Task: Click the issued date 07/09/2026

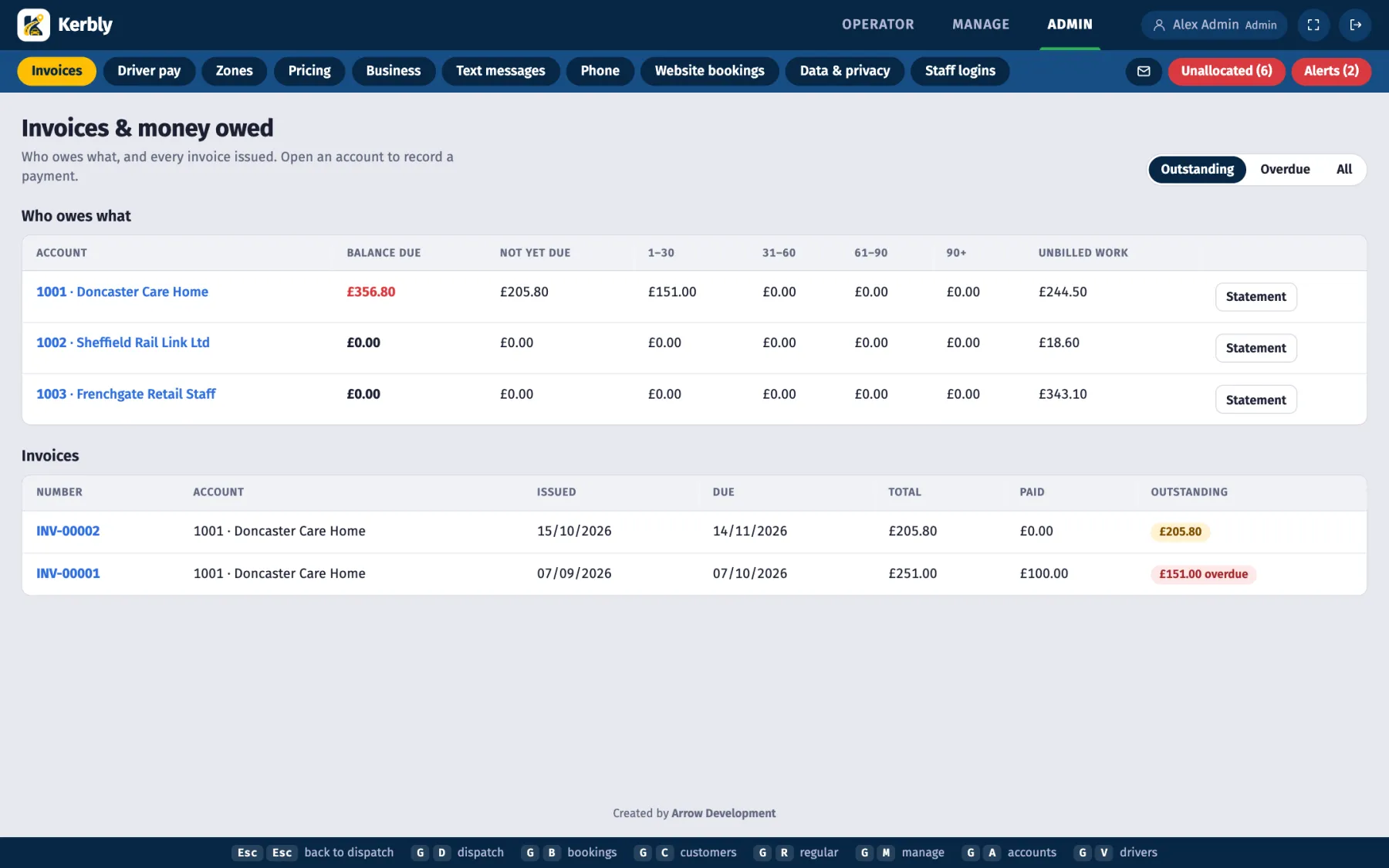Action: 574,573
